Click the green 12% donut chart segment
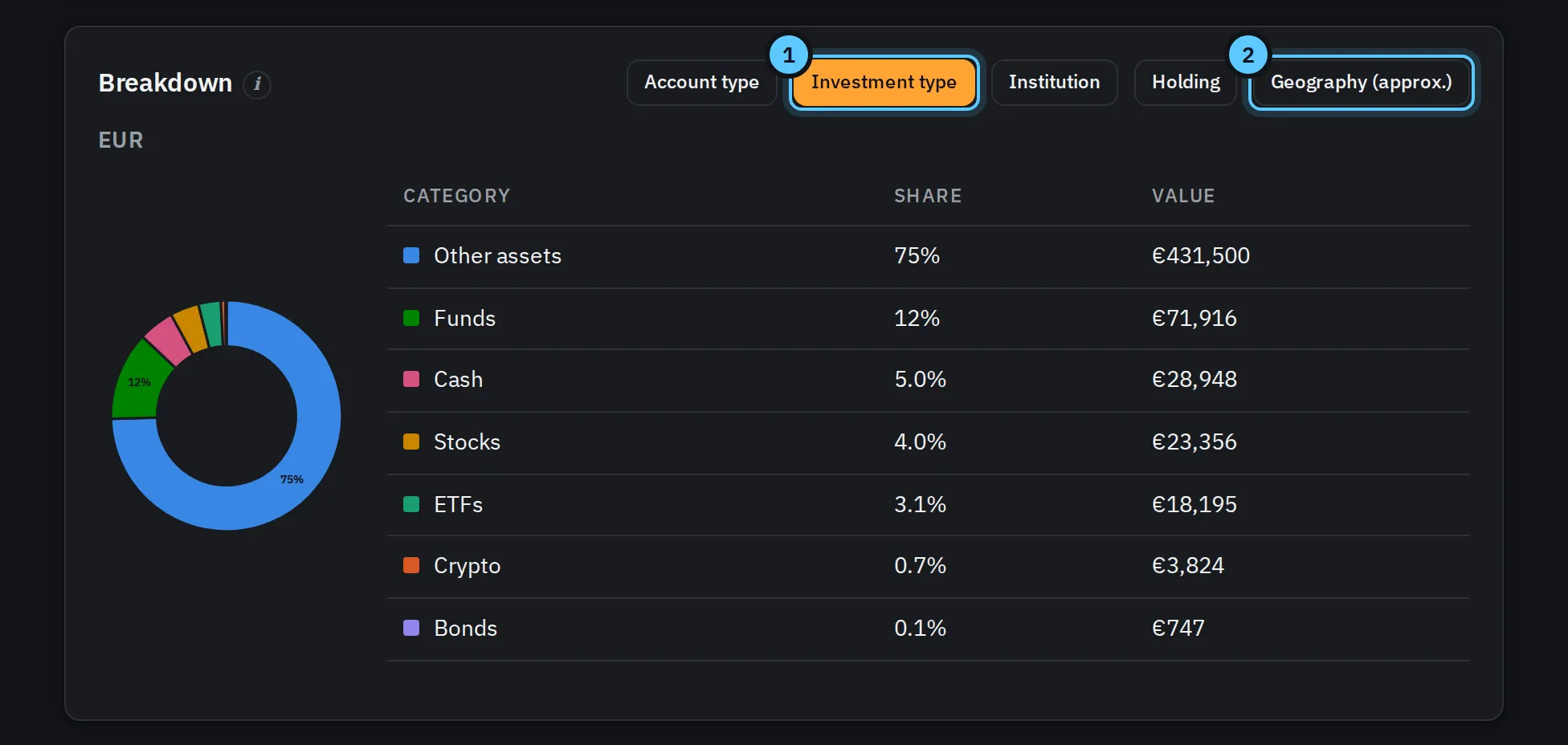Viewport: 1568px width, 745px height. pyautogui.click(x=138, y=382)
